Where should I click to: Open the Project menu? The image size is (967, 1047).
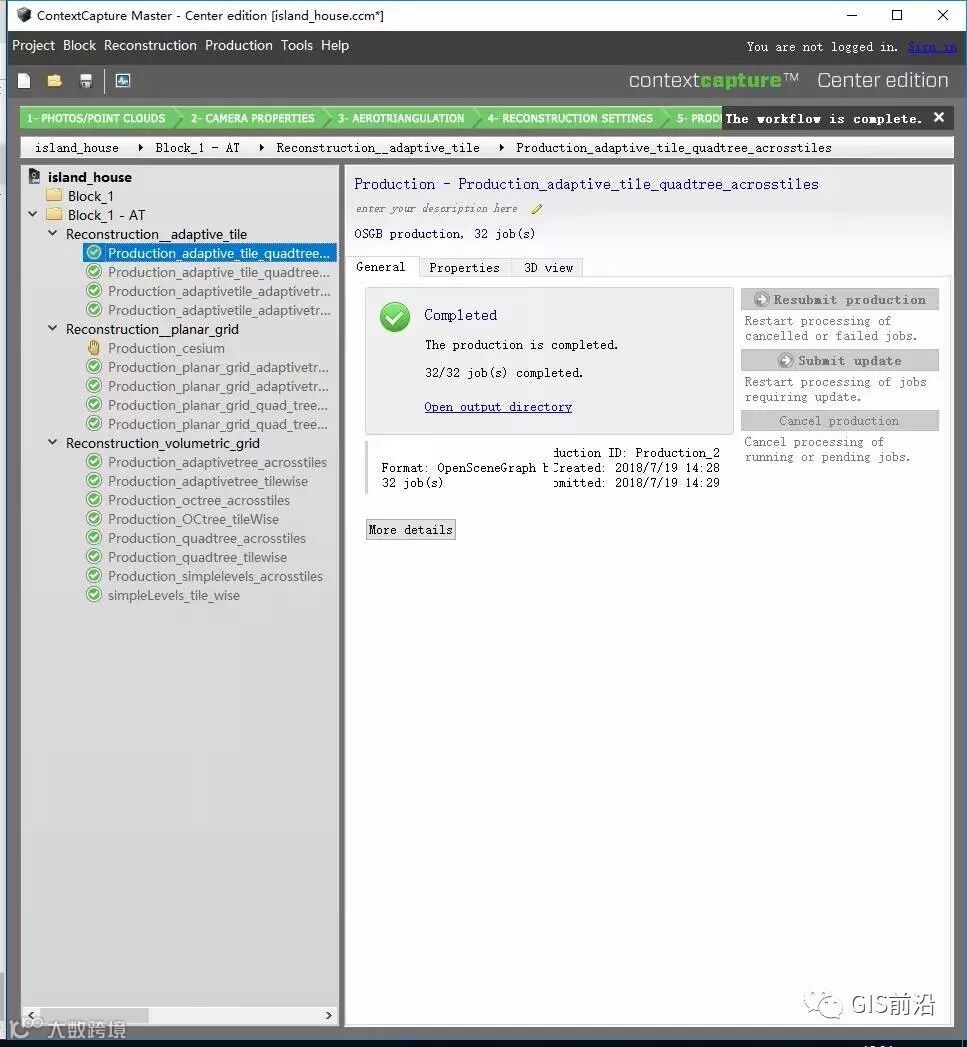[33, 45]
